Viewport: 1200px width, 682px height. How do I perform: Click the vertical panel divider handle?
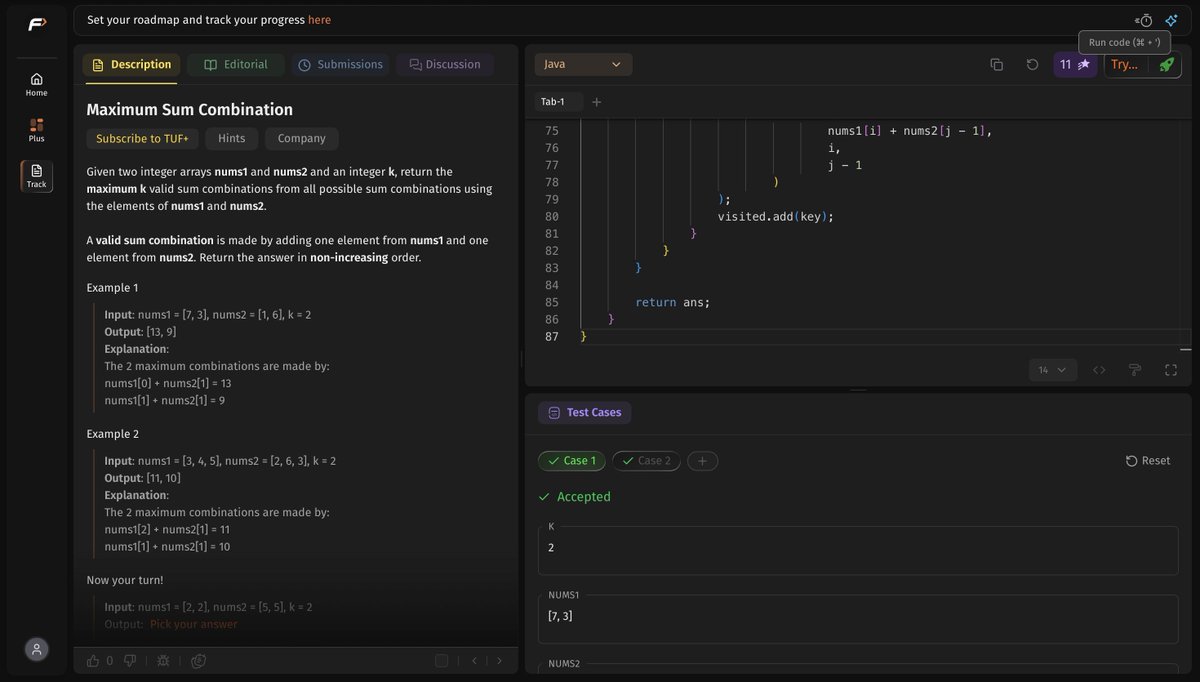521,359
